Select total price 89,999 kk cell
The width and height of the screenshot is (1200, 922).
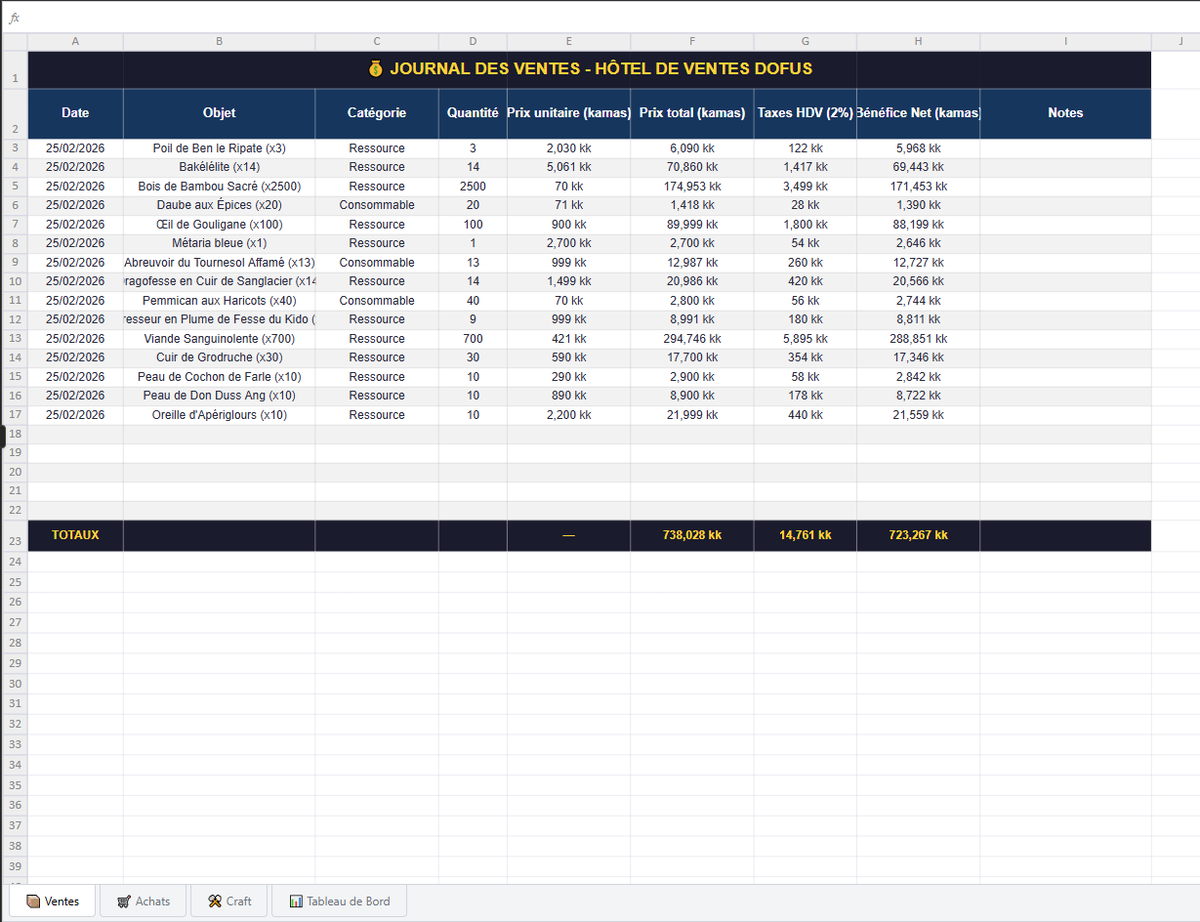pos(693,225)
